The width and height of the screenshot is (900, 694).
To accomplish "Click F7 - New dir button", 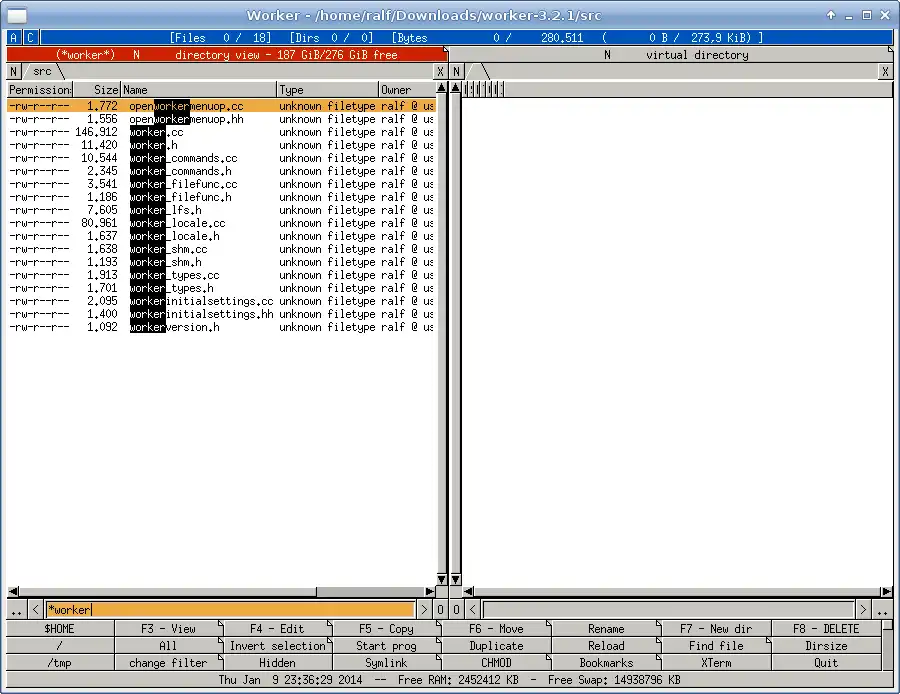I will pyautogui.click(x=716, y=629).
